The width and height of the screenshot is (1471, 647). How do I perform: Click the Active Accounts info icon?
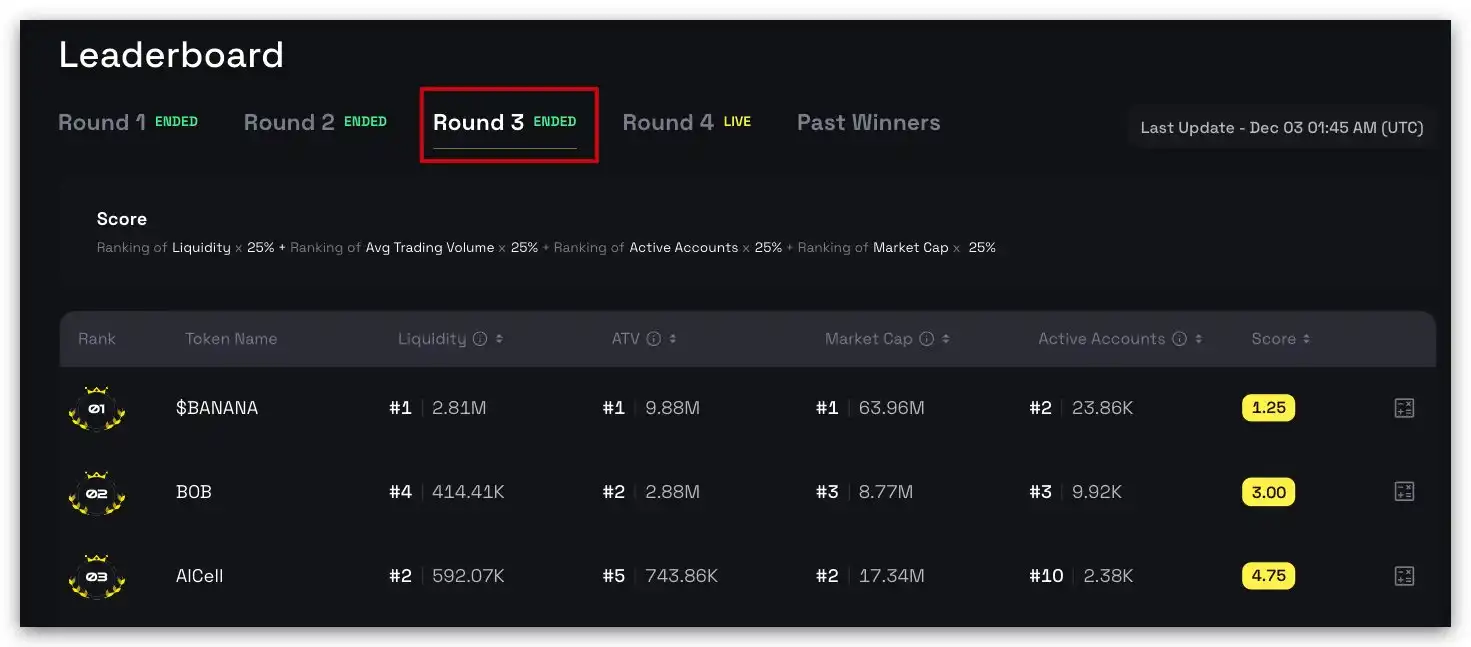1180,339
